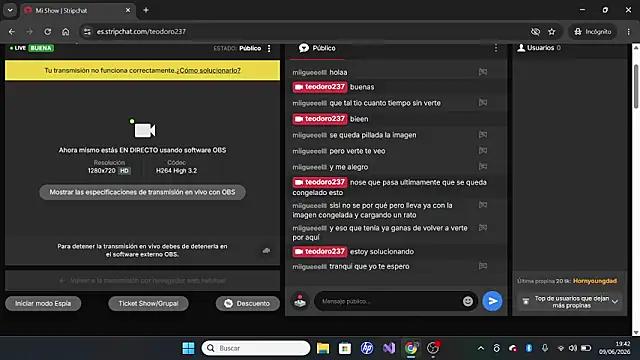Screen dimensions: 640x360
Task: Reload the page with the refresh icon
Action: pyautogui.click(x=48, y=31)
